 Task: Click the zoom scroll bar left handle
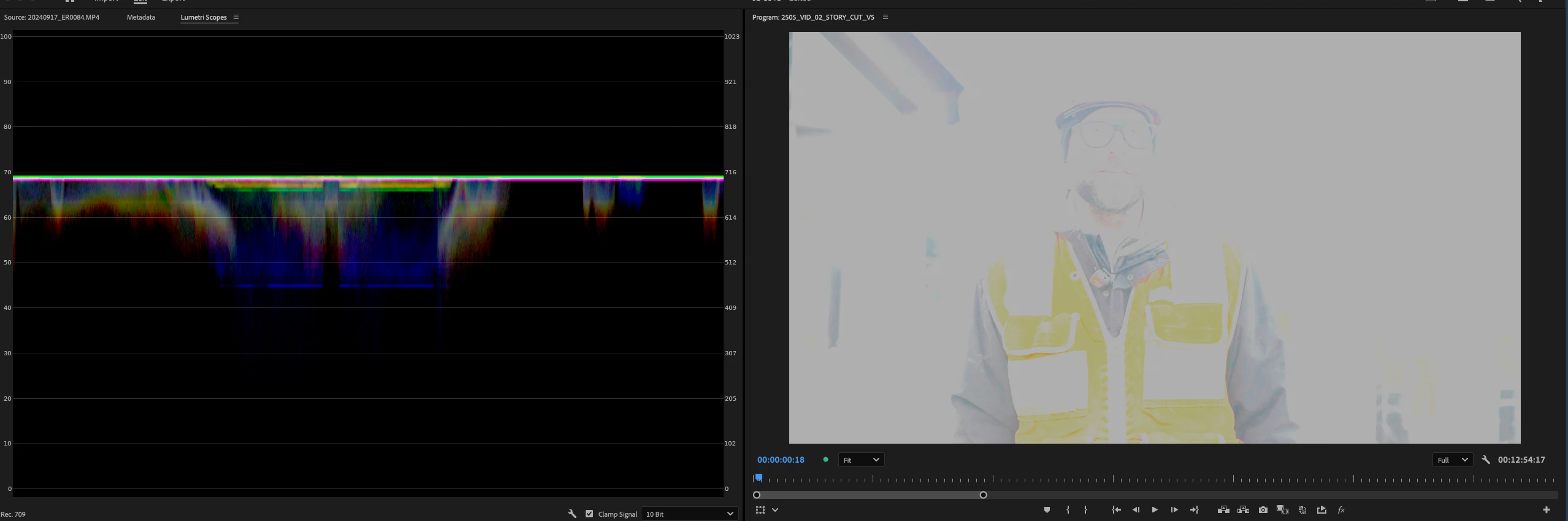pyautogui.click(x=757, y=495)
